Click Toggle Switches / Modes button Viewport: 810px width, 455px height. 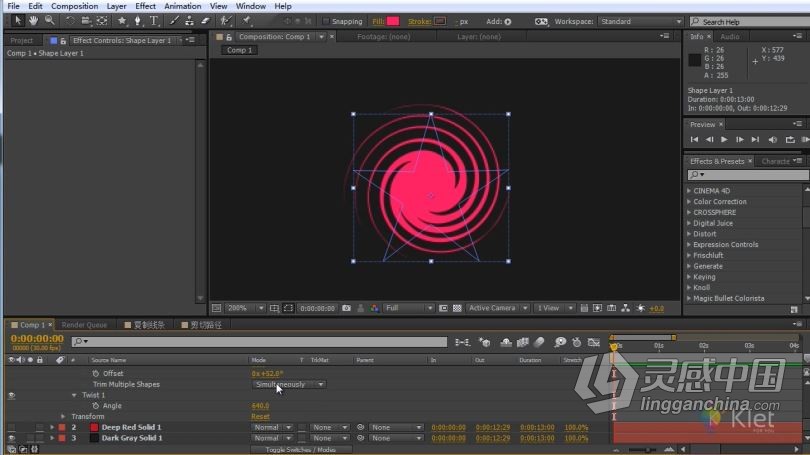[x=301, y=450]
